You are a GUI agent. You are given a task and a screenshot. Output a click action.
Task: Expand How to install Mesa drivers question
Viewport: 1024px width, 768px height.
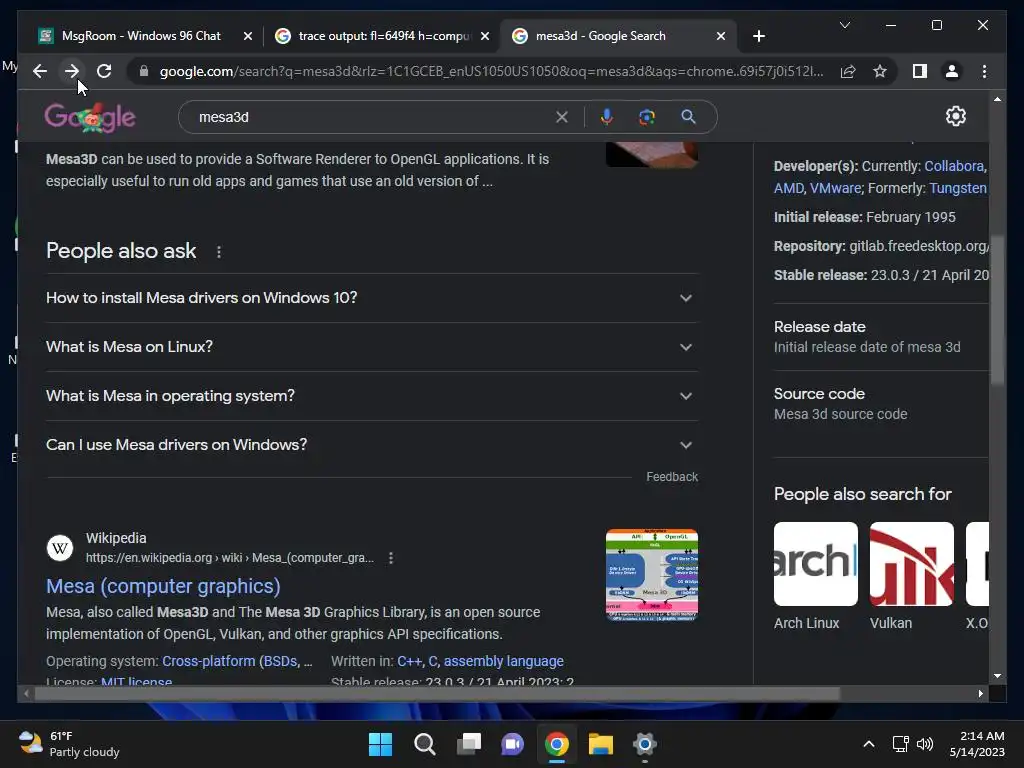(372, 298)
